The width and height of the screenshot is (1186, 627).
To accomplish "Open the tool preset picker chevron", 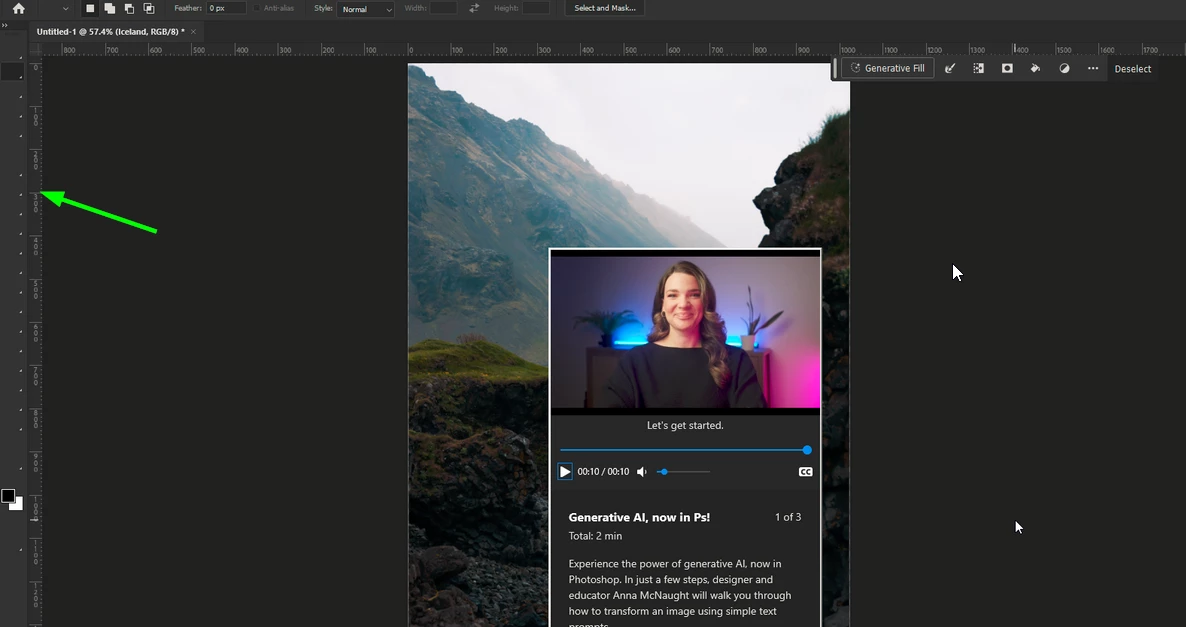I will coord(65,9).
